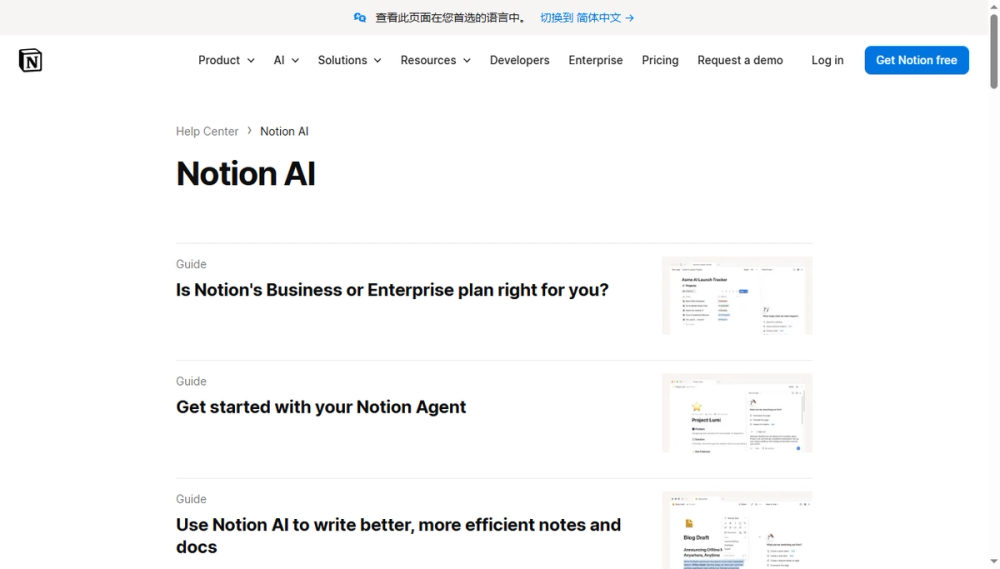Click the Notion logo icon
Screen dimensions: 1000x569
point(30,60)
